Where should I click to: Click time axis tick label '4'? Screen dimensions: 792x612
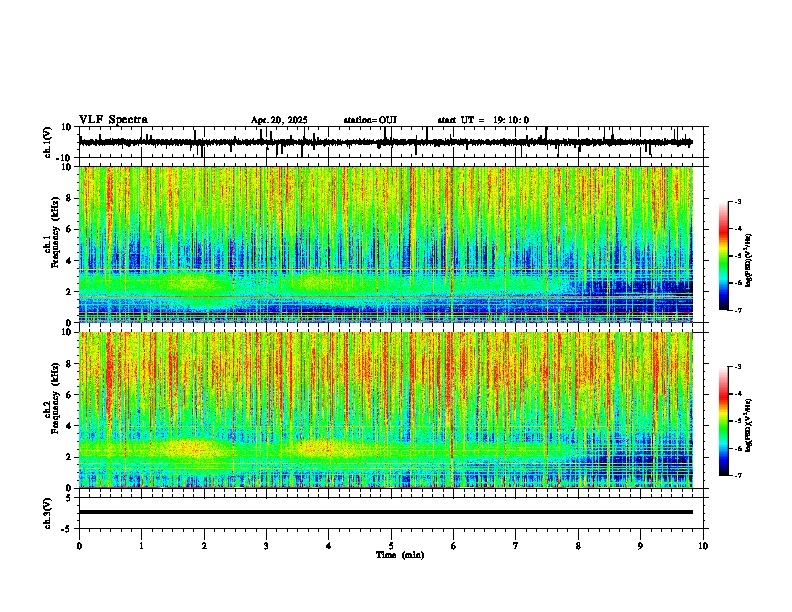[329, 546]
